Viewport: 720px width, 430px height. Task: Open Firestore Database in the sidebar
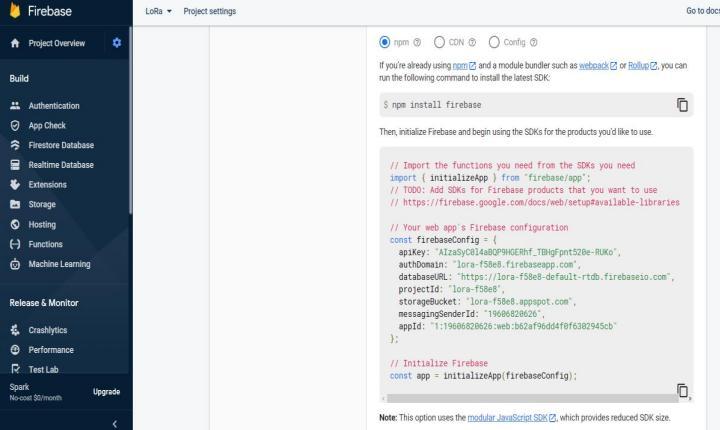pyautogui.click(x=61, y=145)
